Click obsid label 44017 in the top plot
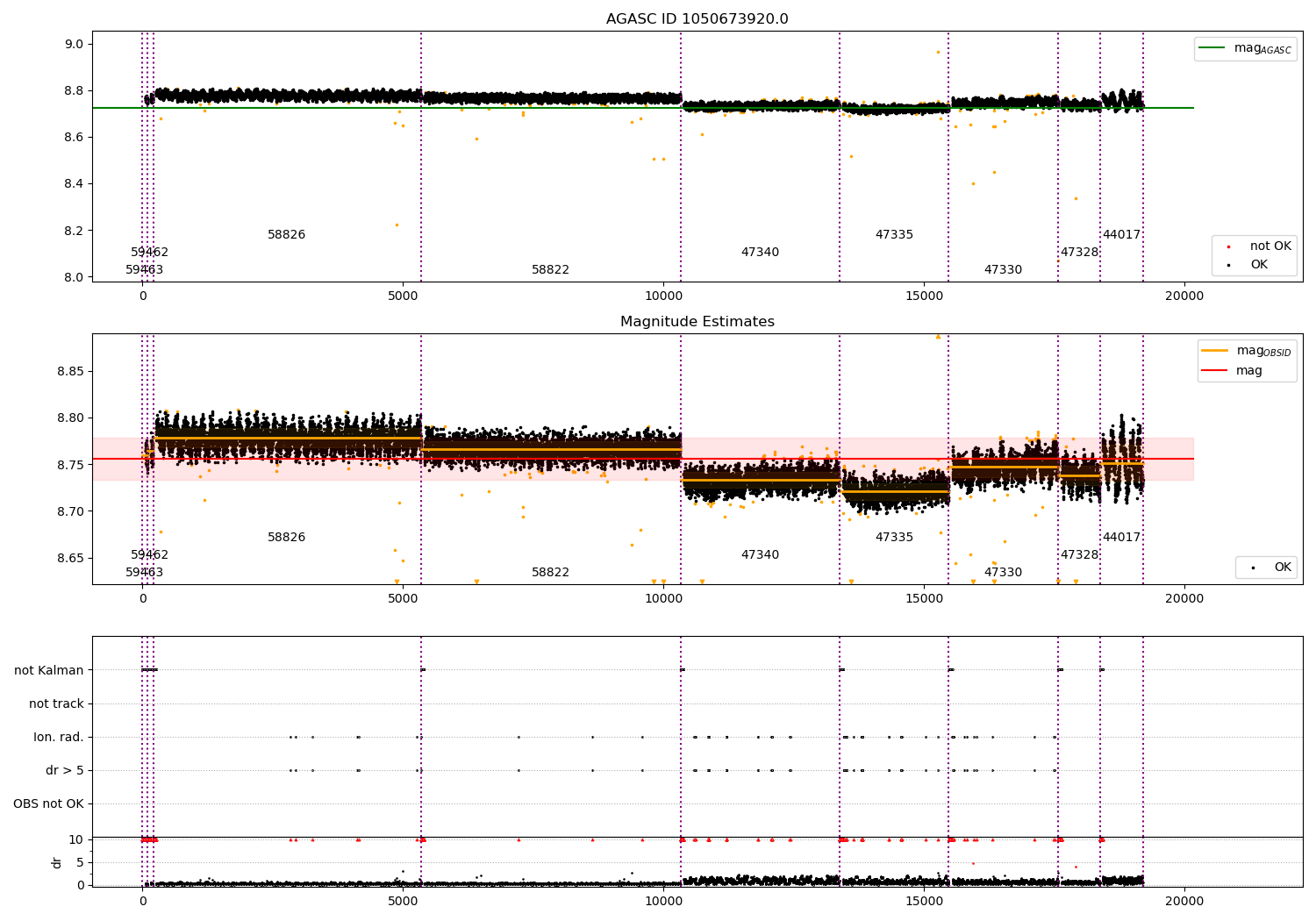The width and height of the screenshot is (1316, 921). (x=1121, y=235)
